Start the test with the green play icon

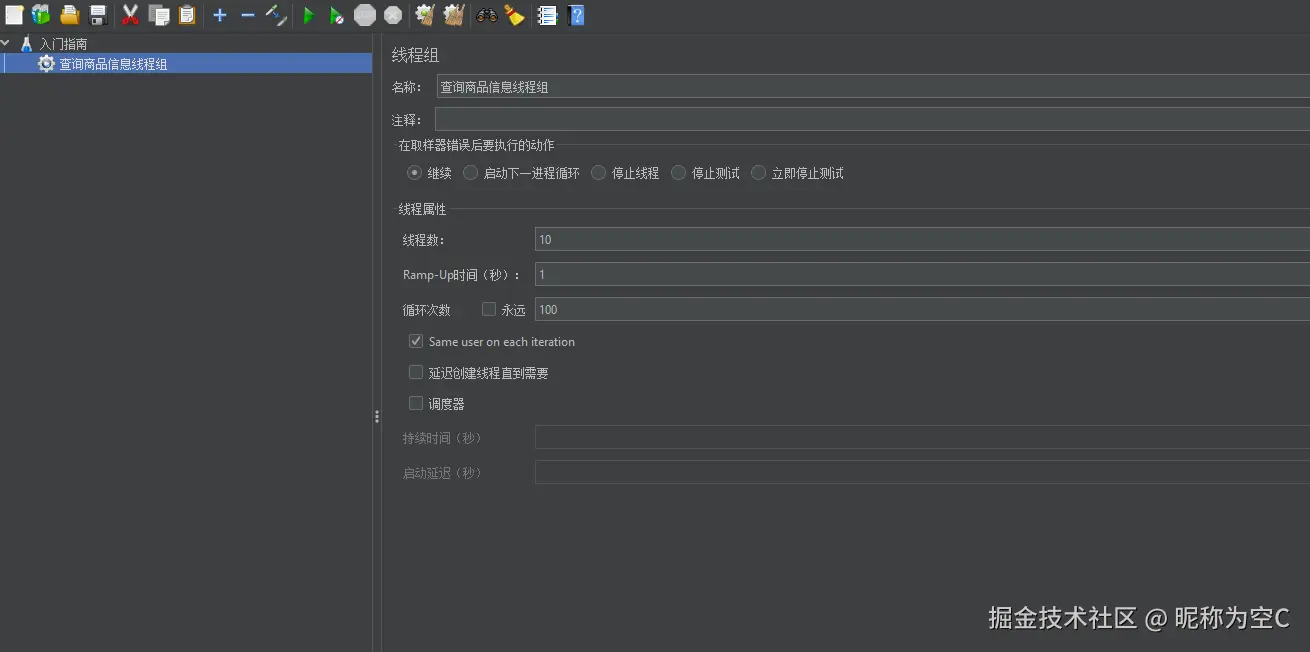pos(309,15)
